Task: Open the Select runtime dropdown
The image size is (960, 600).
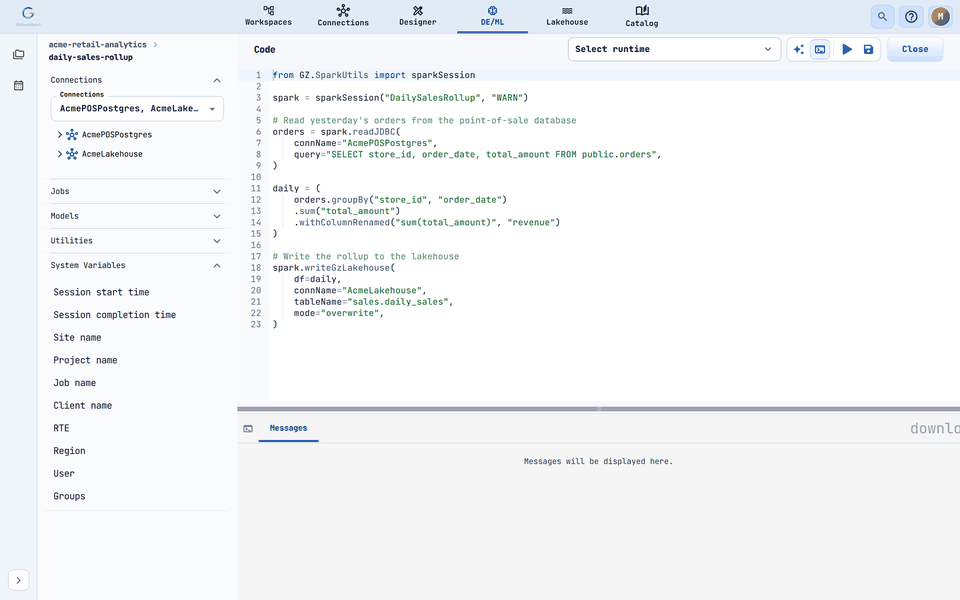Action: point(674,50)
